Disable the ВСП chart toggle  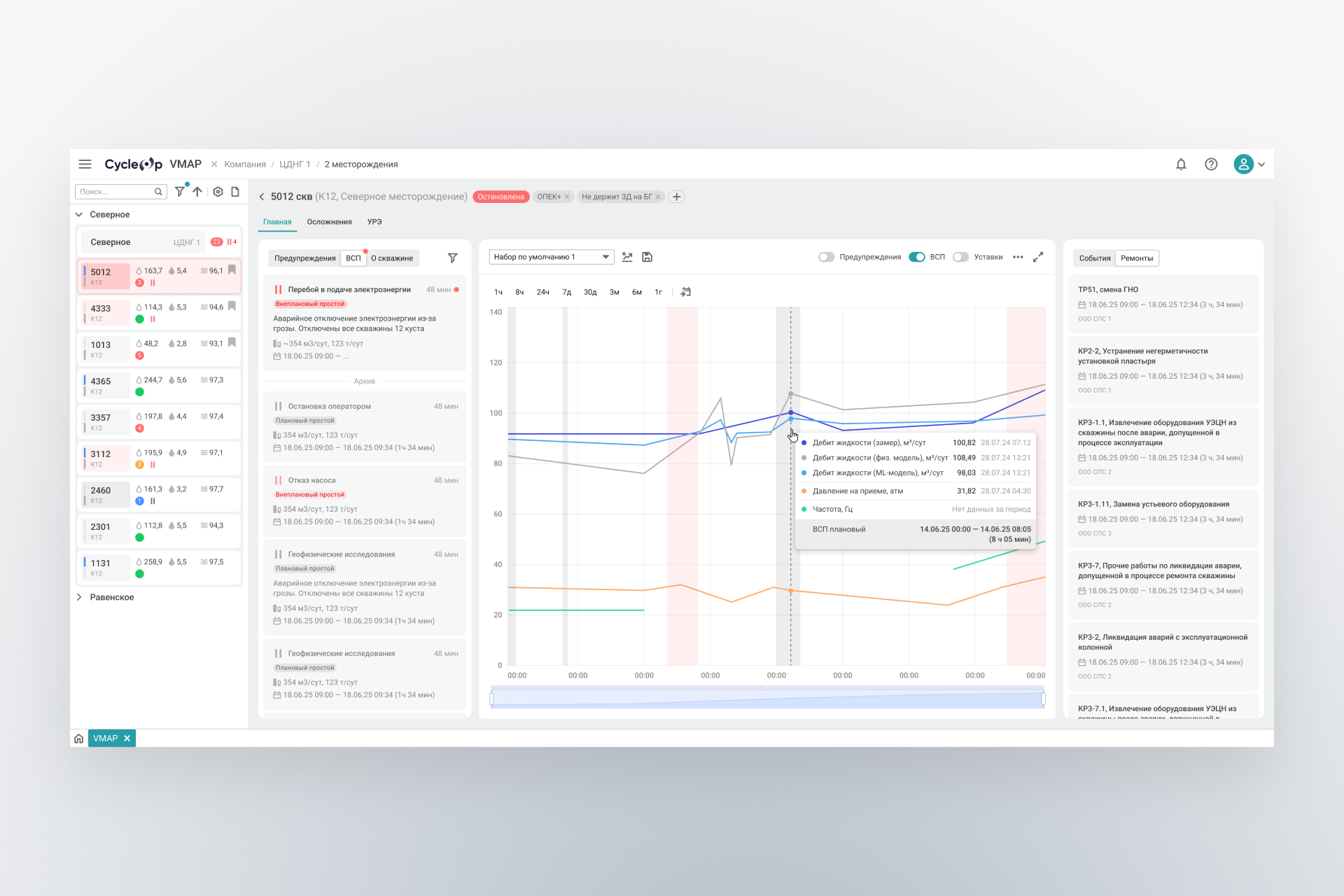coord(916,257)
